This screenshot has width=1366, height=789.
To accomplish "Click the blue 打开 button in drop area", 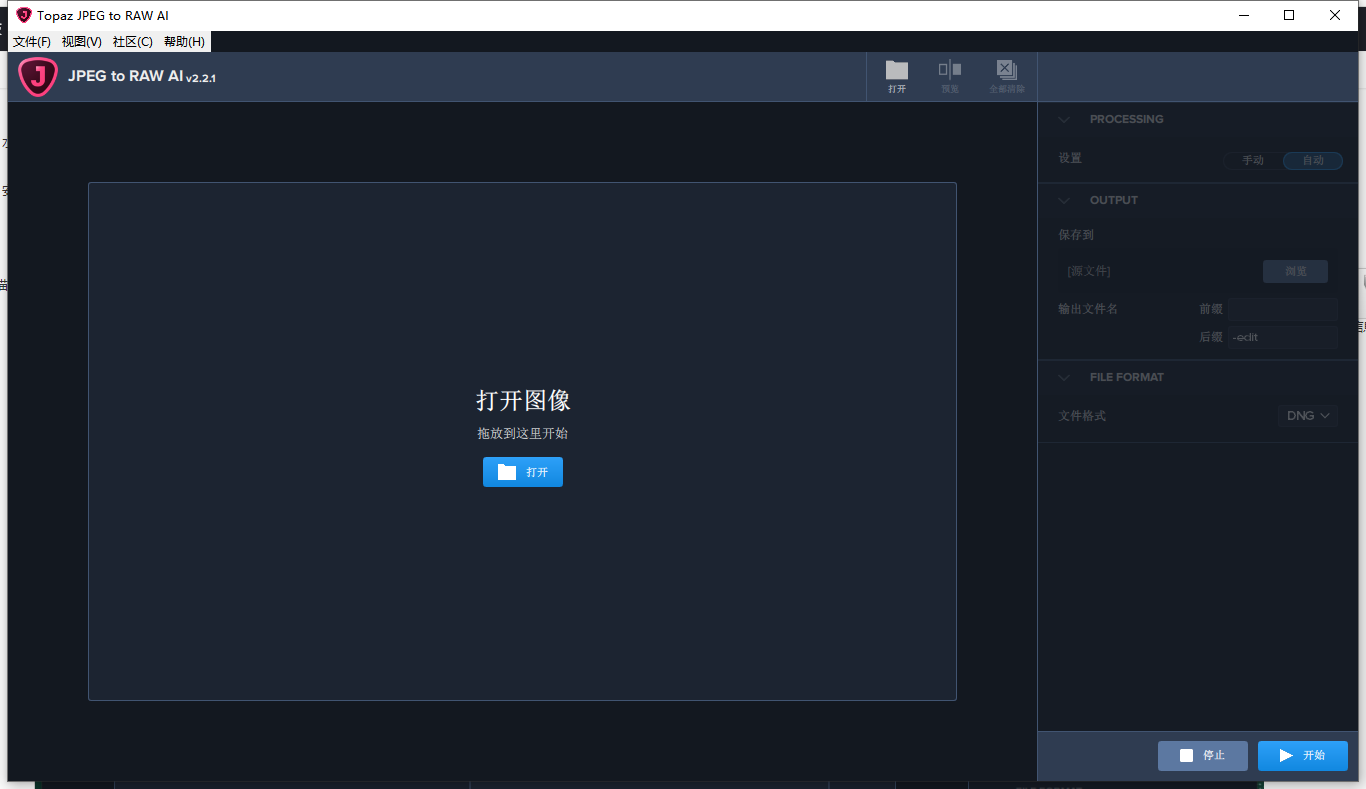I will 523,472.
